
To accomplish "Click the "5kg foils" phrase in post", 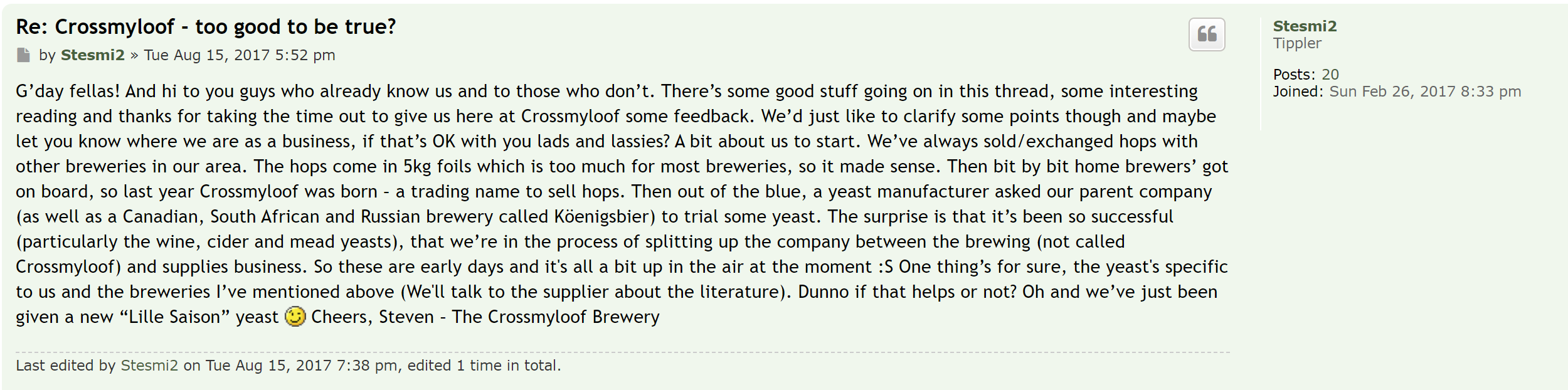I will pos(448,166).
